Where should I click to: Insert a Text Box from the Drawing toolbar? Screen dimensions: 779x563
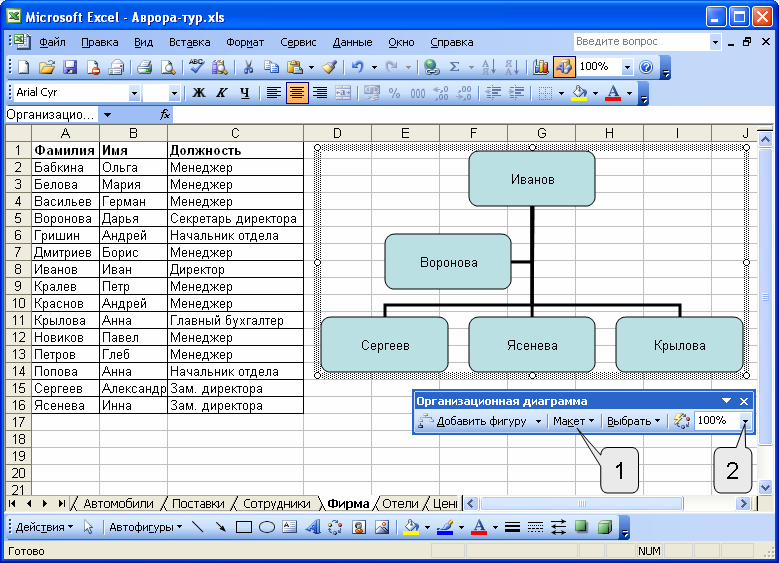click(290, 527)
